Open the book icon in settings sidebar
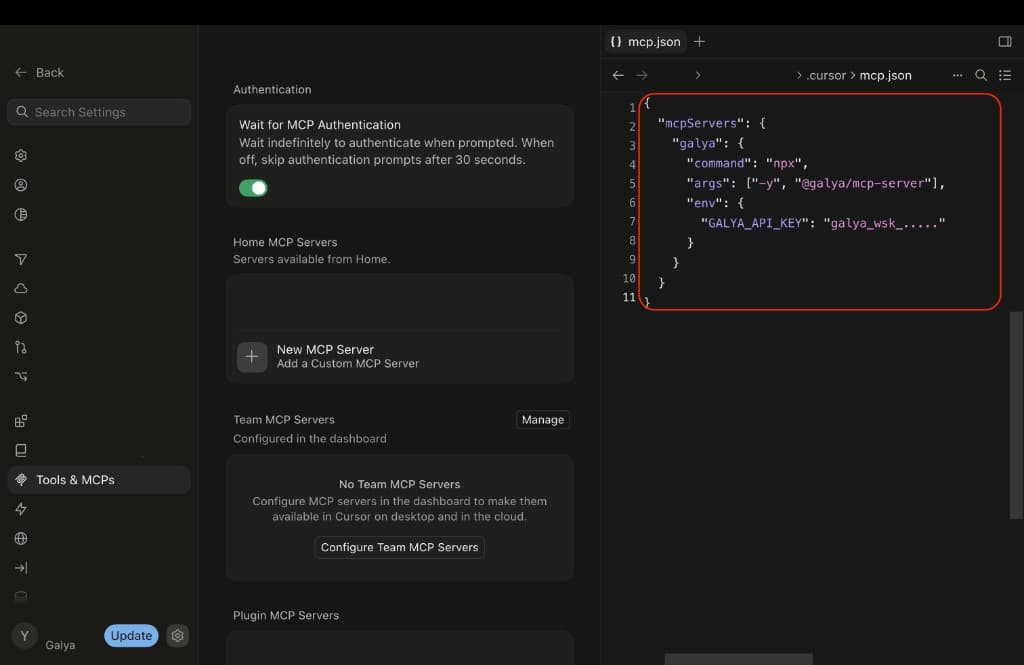The width and height of the screenshot is (1024, 665). tap(21, 450)
